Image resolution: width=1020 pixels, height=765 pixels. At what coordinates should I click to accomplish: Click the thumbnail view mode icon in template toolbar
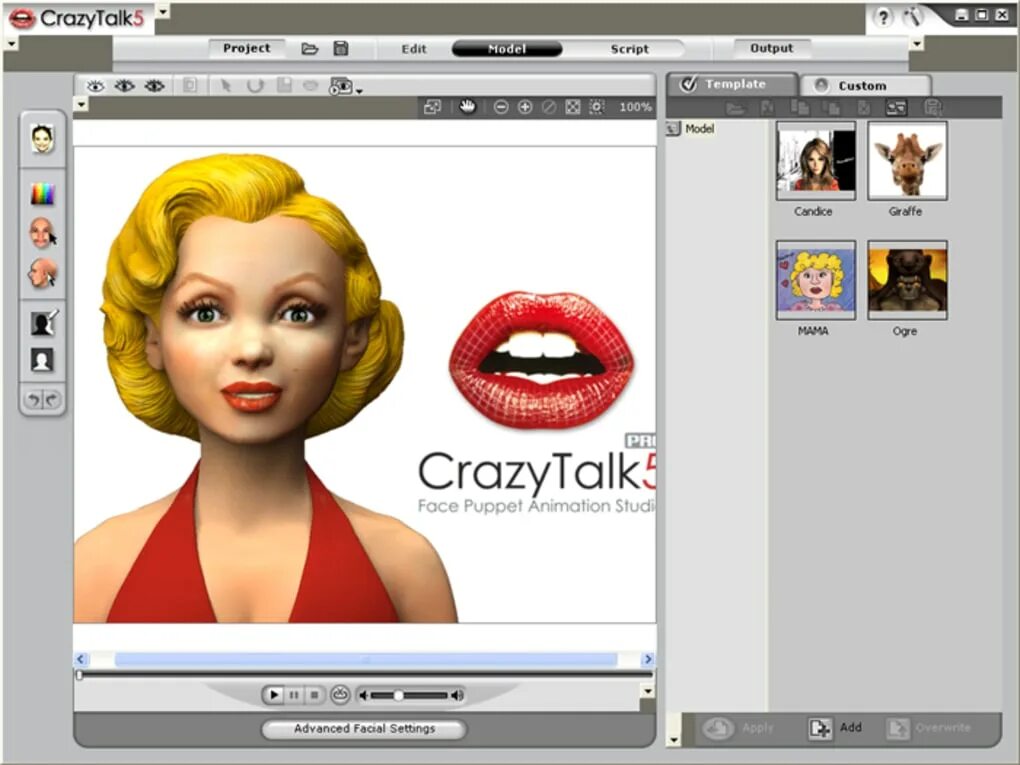[x=896, y=108]
